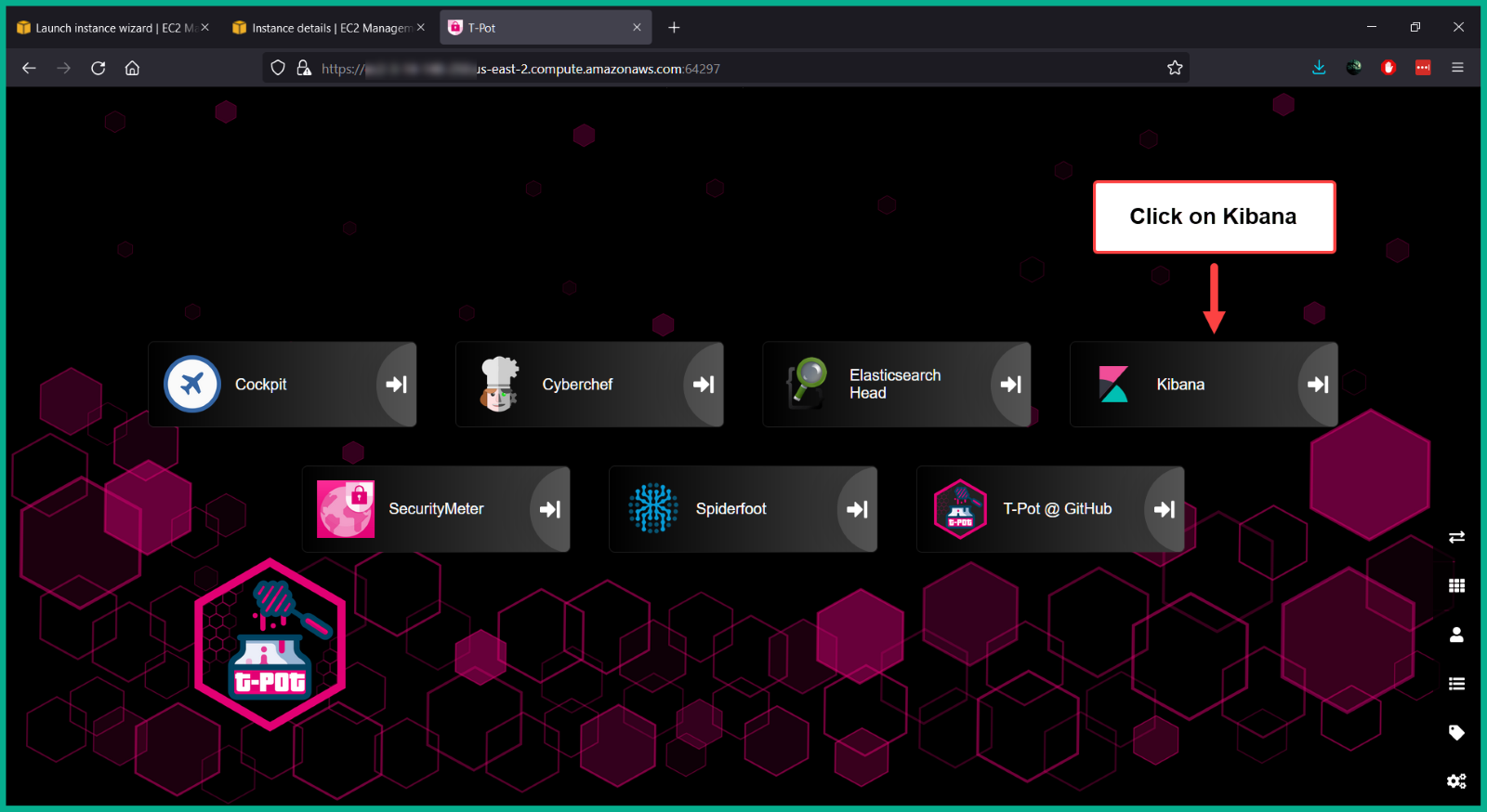1487x812 pixels.
Task: Click the user profile sidebar icon
Action: pos(1456,635)
